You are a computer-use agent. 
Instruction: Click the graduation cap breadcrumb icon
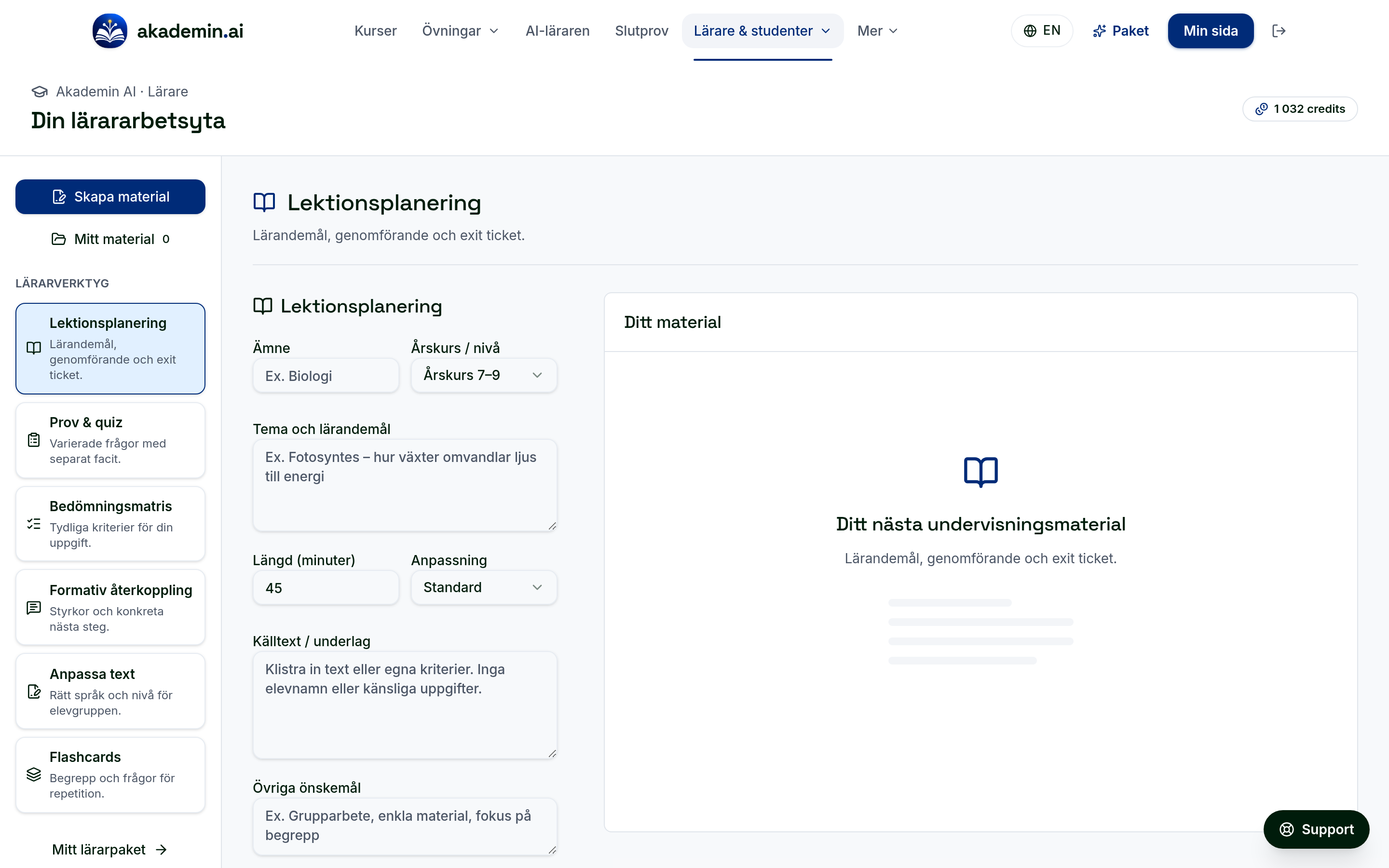[x=40, y=92]
